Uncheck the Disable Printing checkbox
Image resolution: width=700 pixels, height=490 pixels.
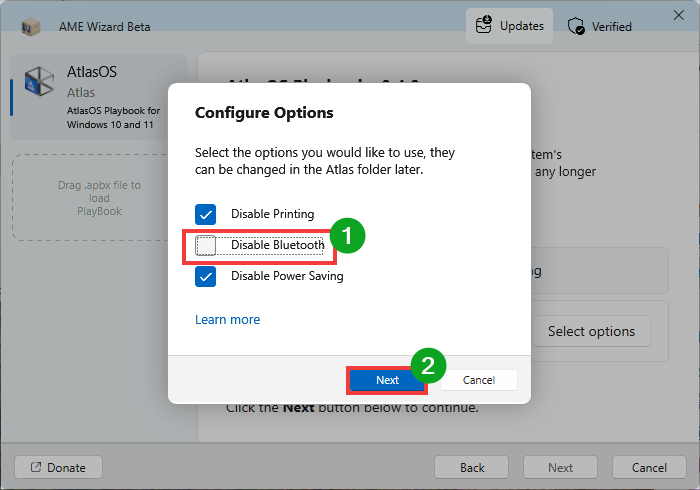click(x=205, y=214)
